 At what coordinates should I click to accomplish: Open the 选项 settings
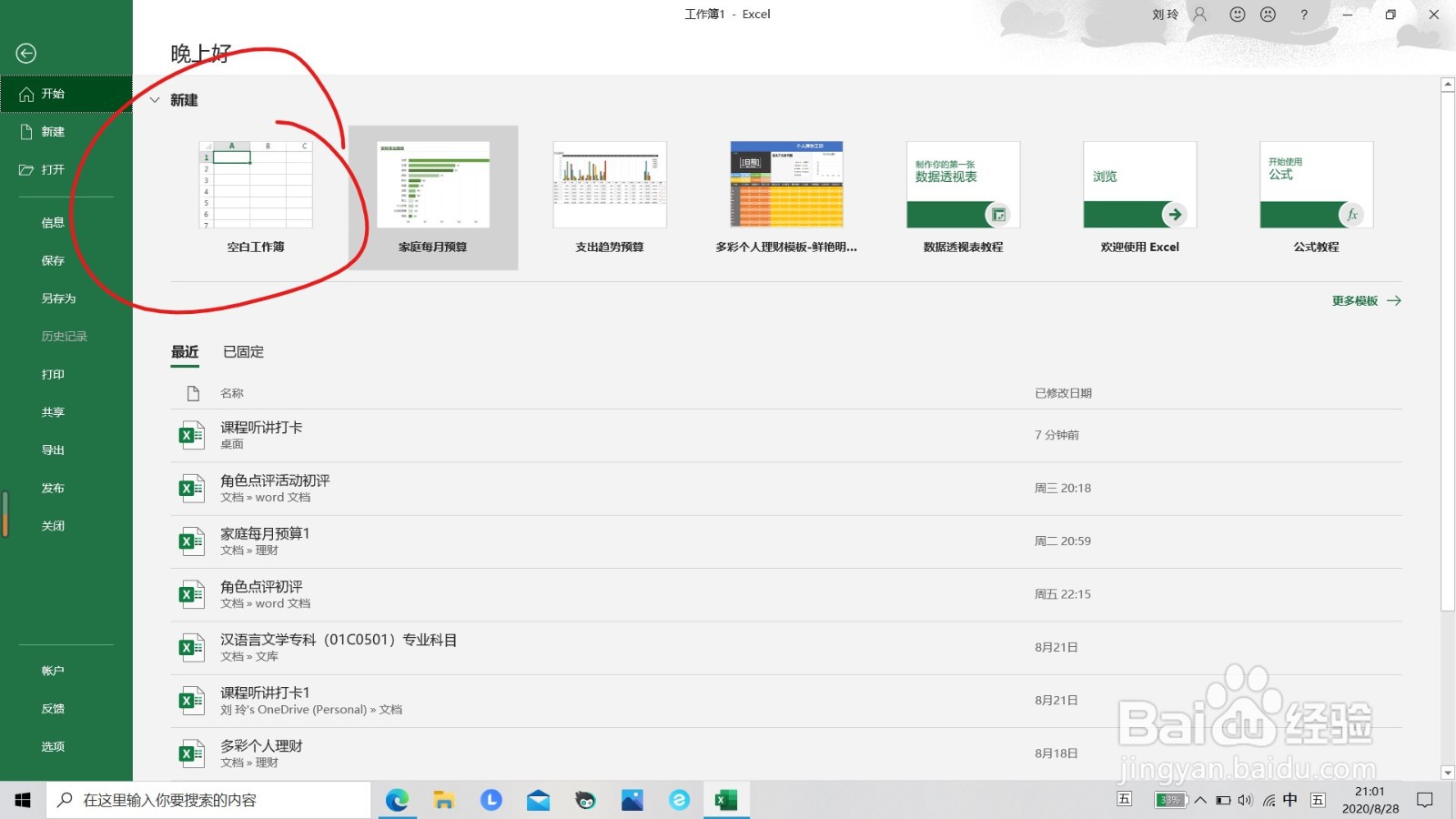coord(66,746)
